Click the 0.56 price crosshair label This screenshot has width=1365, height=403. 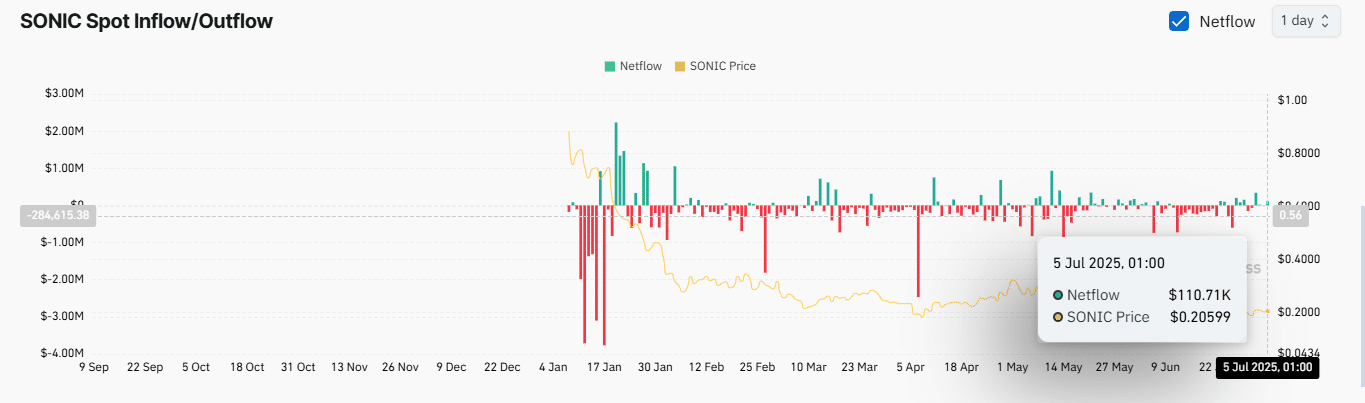[1291, 215]
